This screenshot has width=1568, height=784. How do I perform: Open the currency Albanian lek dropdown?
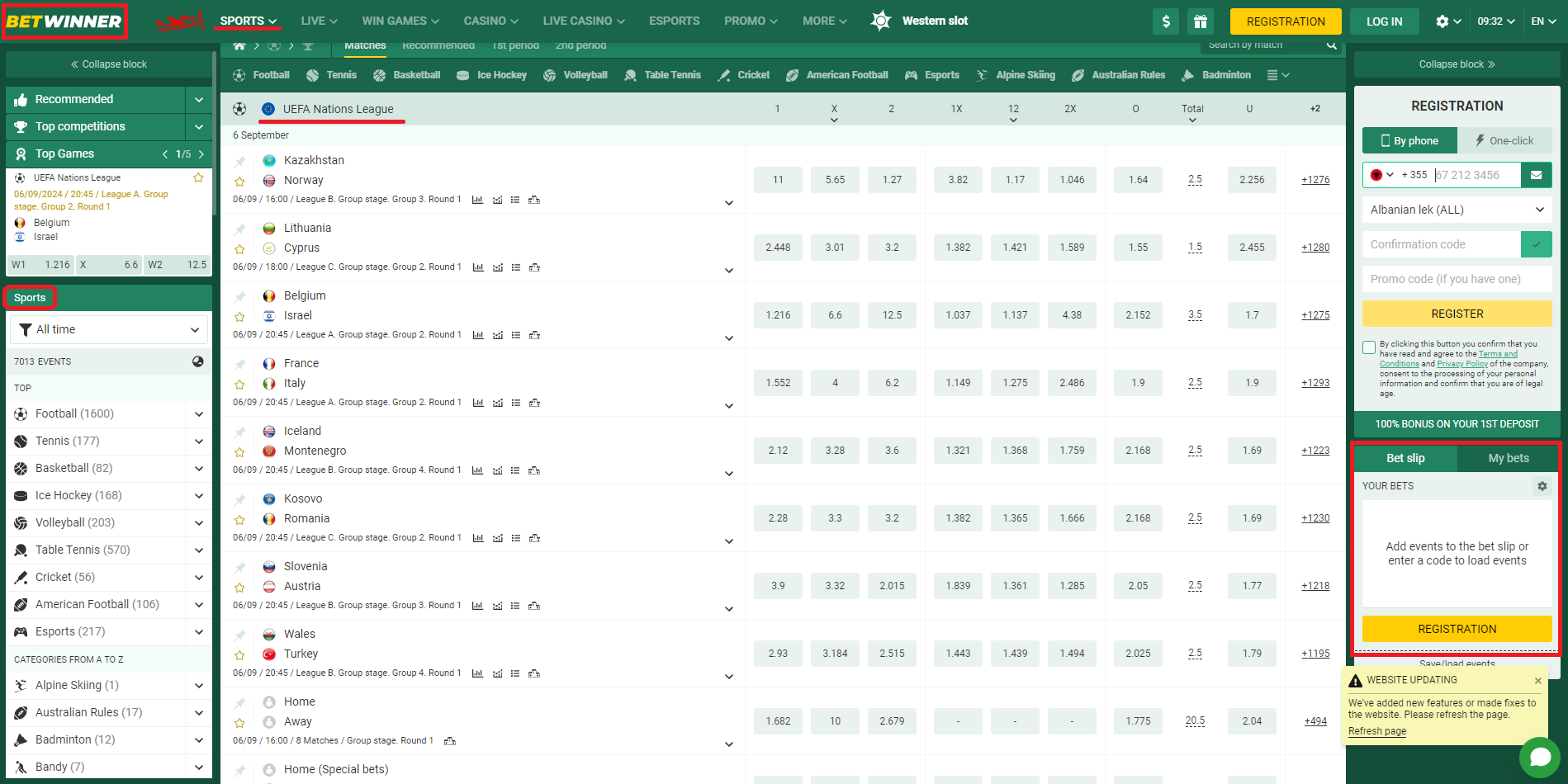coord(1457,210)
